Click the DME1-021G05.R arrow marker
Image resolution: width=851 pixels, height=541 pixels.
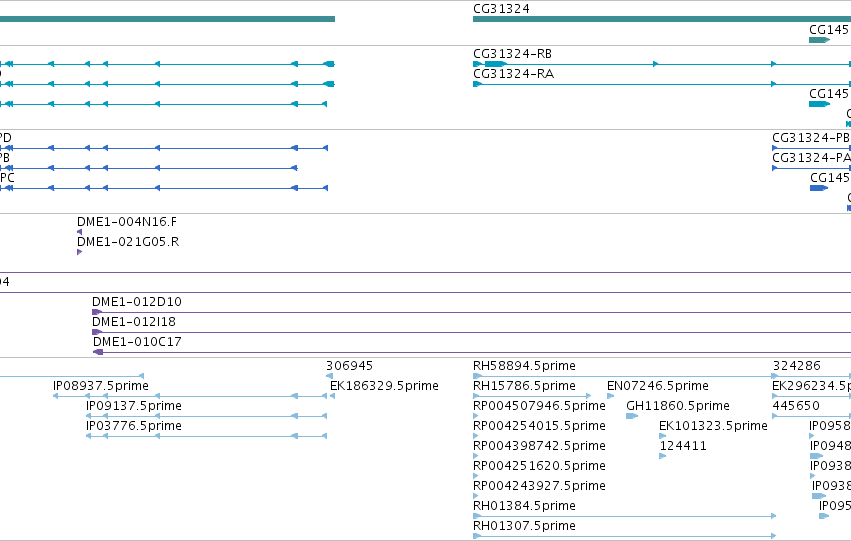click(x=80, y=252)
